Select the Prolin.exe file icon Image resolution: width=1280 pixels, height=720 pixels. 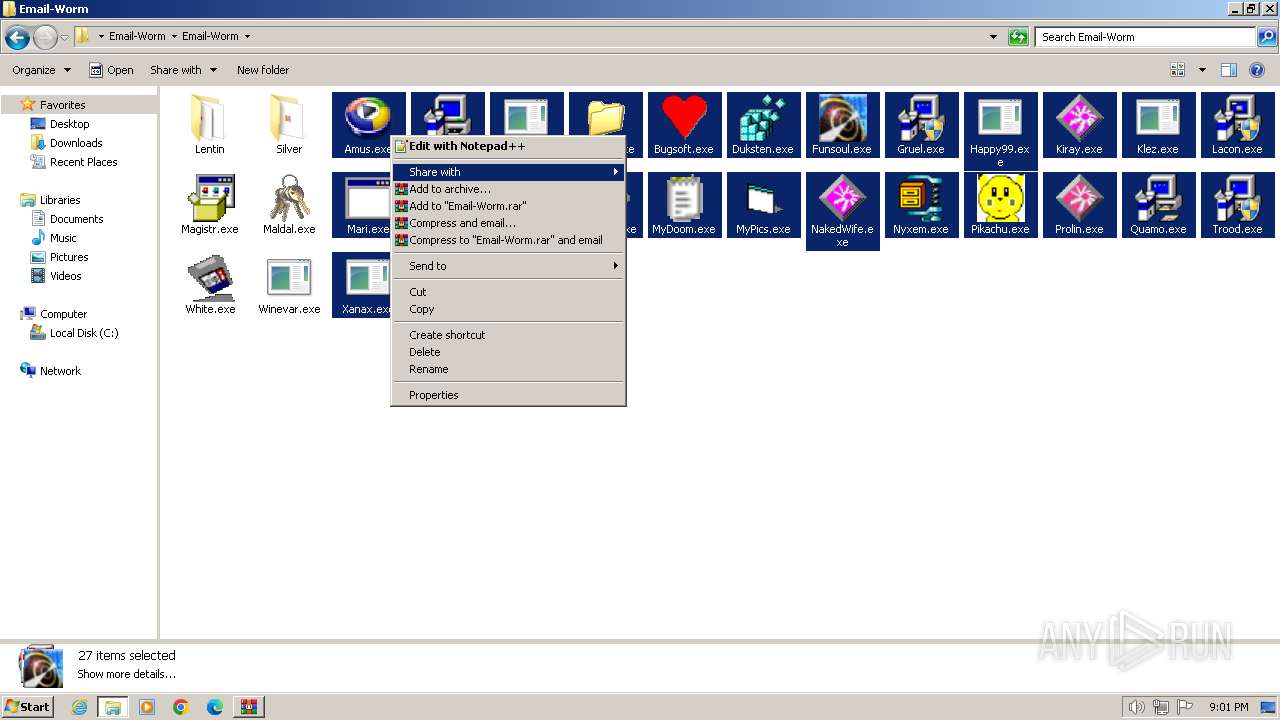pyautogui.click(x=1079, y=205)
